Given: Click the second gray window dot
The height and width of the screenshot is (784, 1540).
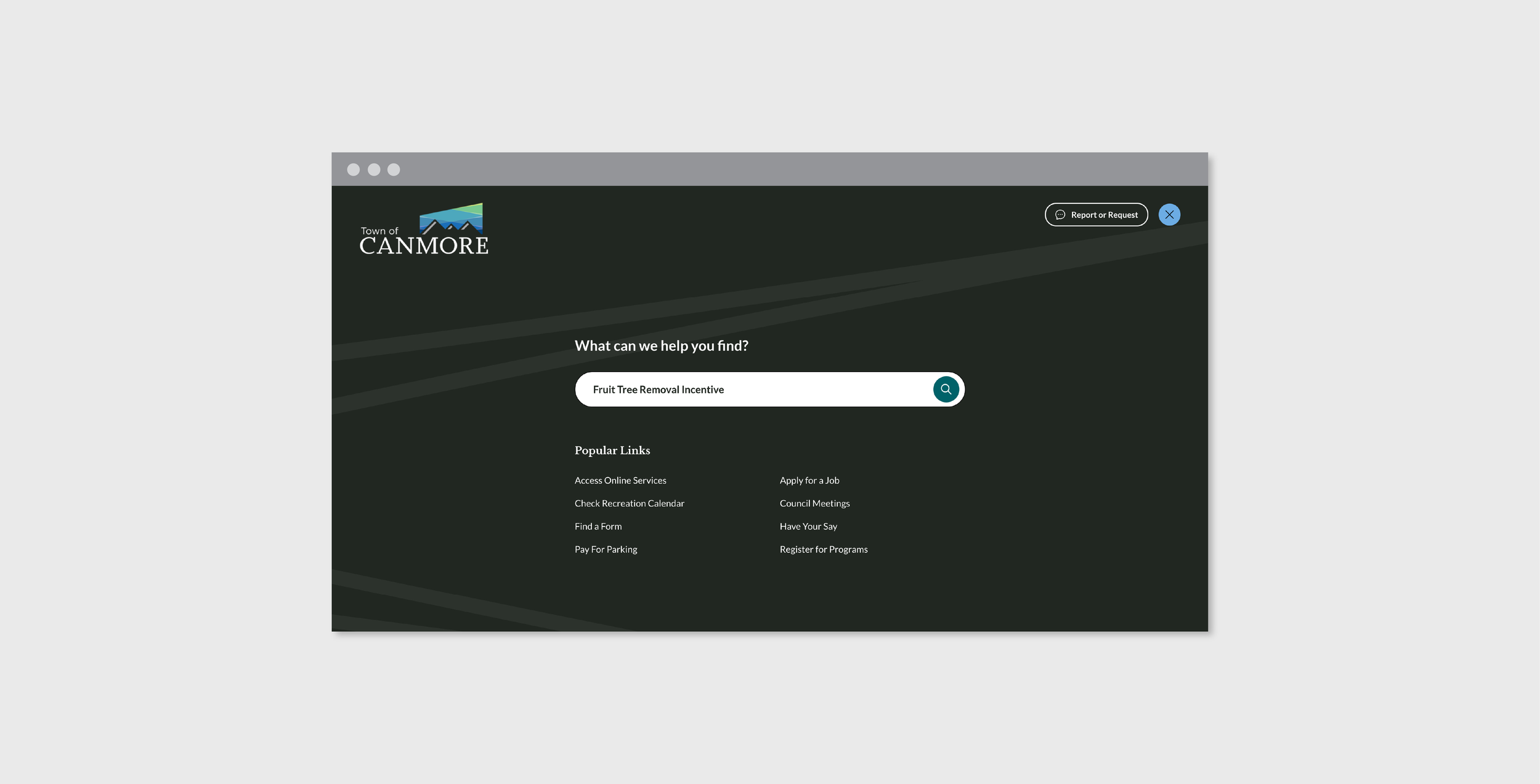Looking at the screenshot, I should (x=374, y=169).
